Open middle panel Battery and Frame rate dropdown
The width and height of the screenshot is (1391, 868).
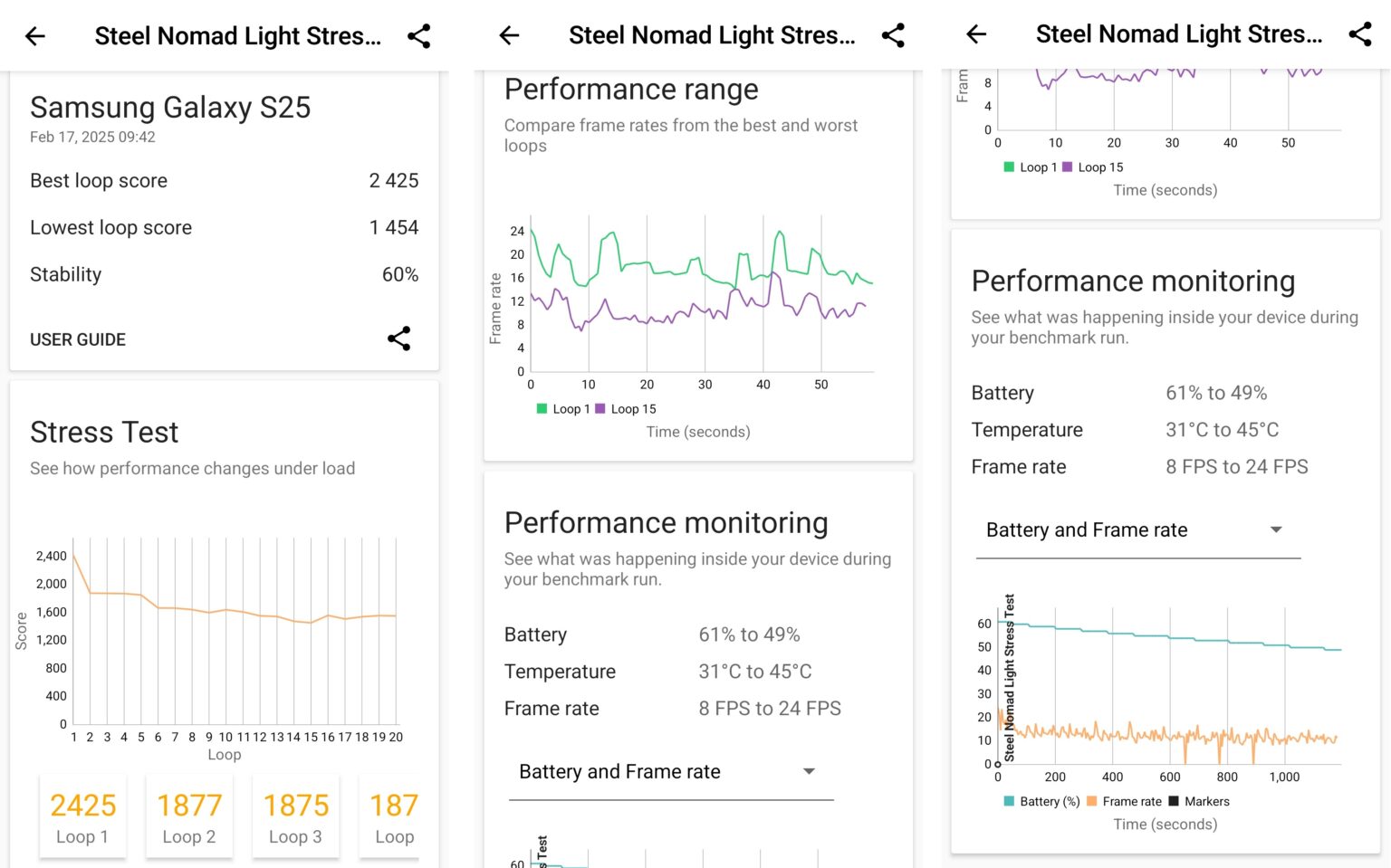671,772
